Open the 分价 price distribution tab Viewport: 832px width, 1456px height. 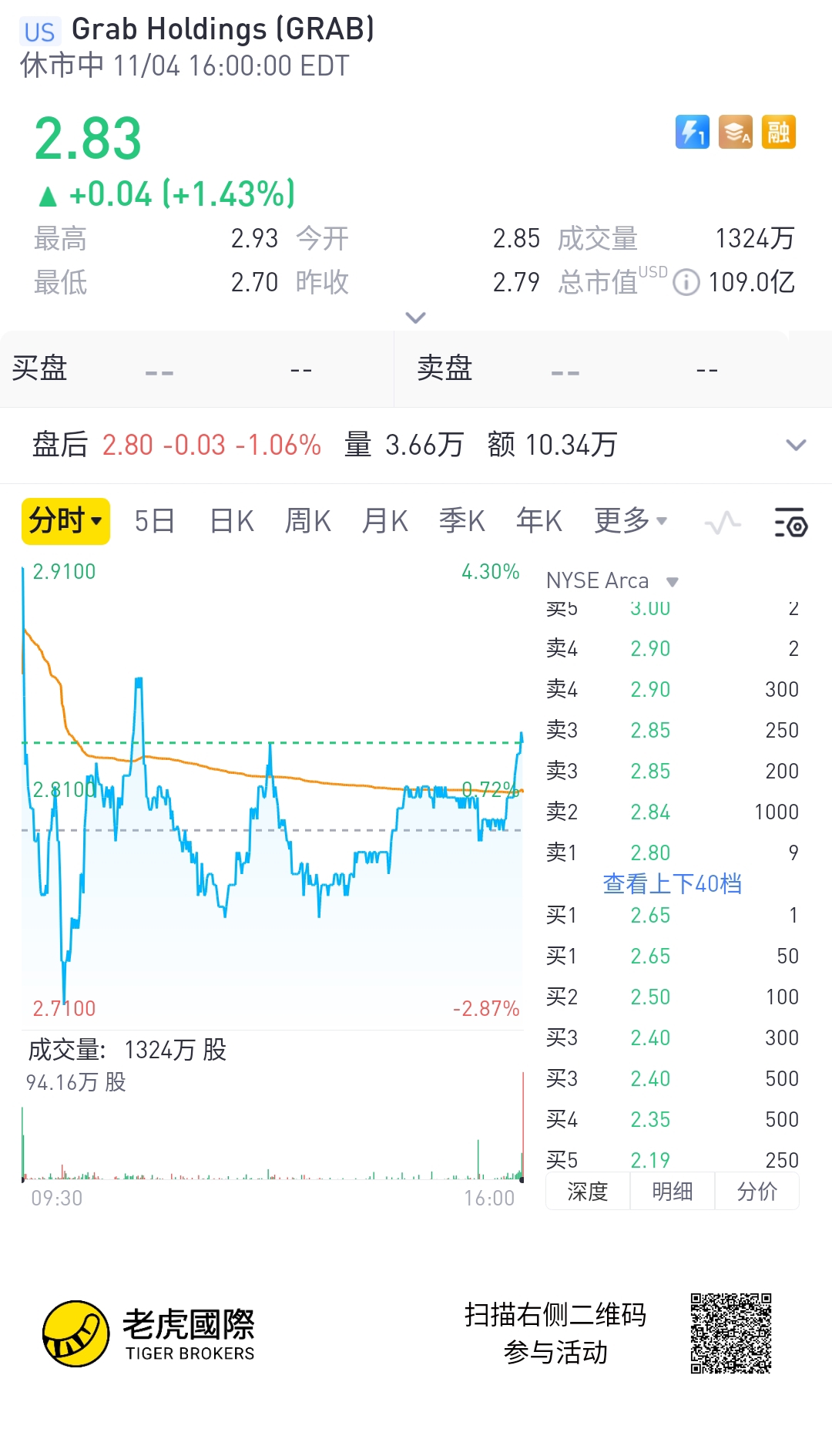pos(757,1192)
